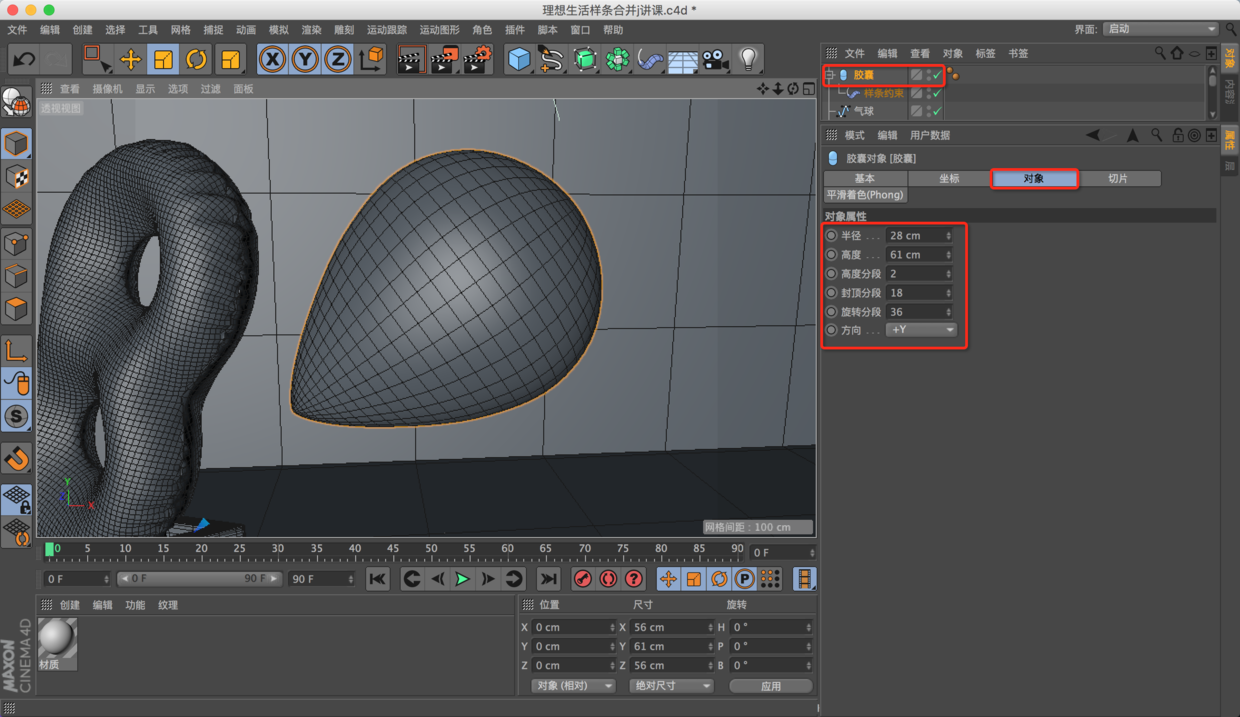
Task: Click the camera object icon
Action: [x=715, y=60]
